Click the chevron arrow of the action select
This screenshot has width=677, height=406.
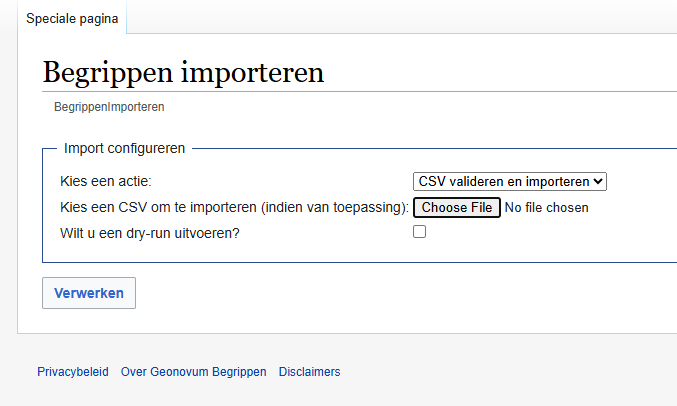(598, 181)
